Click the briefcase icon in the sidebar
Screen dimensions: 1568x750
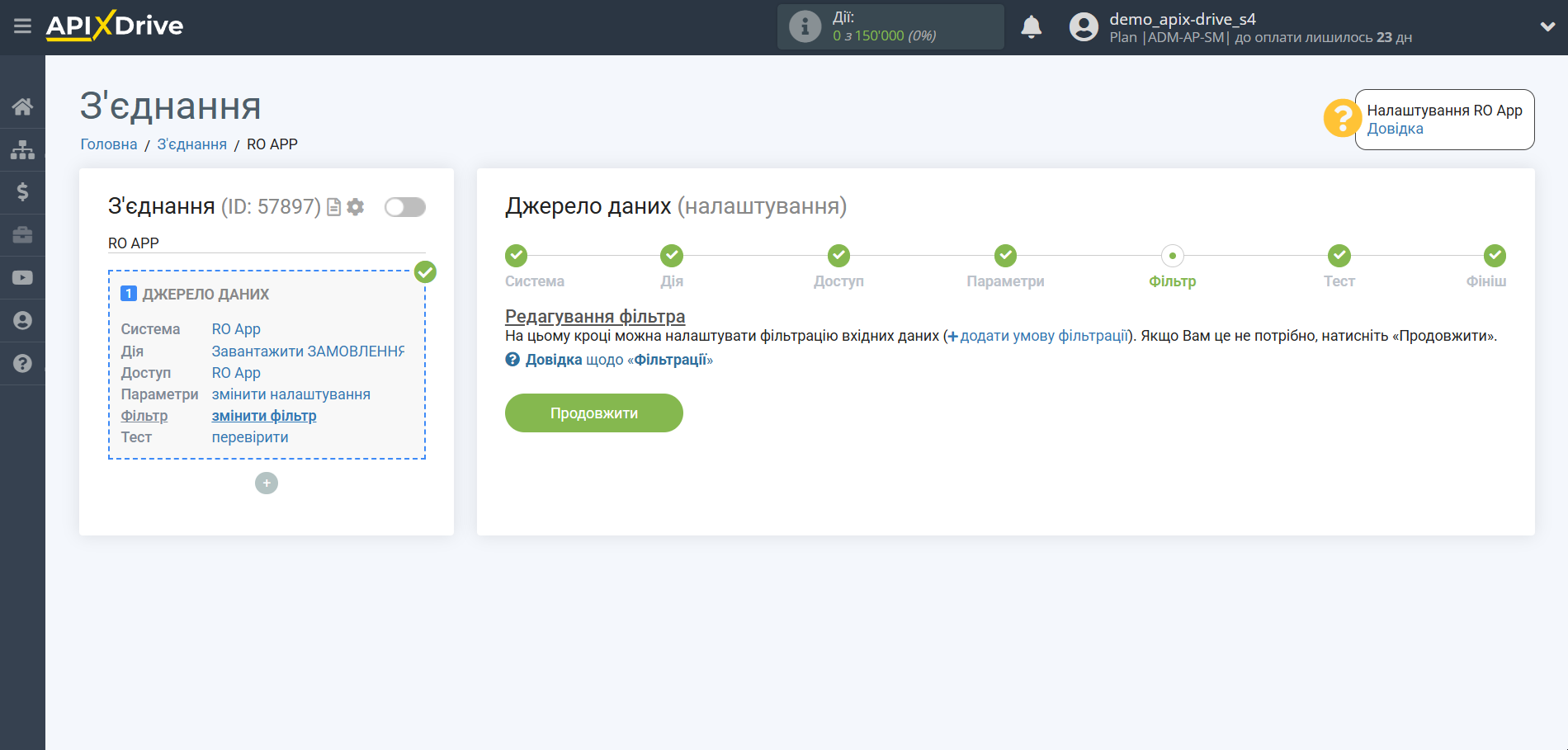[22, 234]
